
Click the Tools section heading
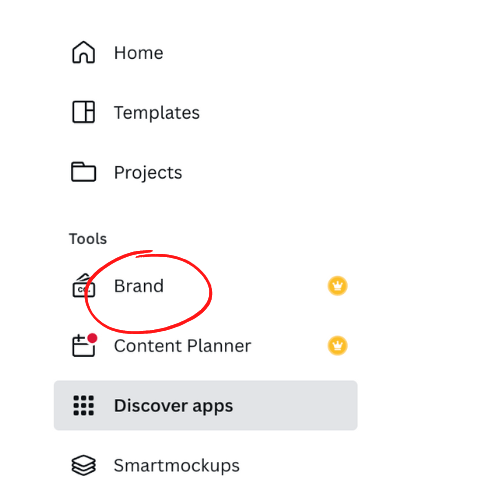[x=88, y=239]
